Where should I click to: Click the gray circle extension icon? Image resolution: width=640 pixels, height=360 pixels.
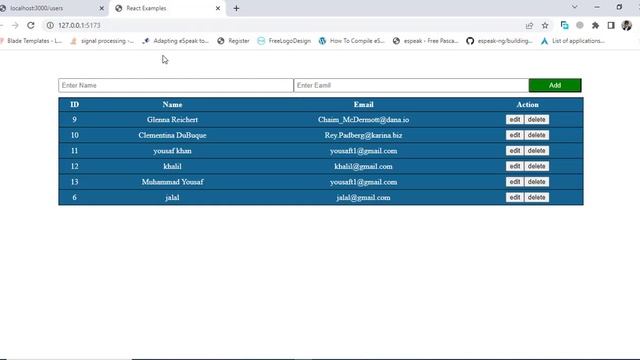tap(580, 25)
